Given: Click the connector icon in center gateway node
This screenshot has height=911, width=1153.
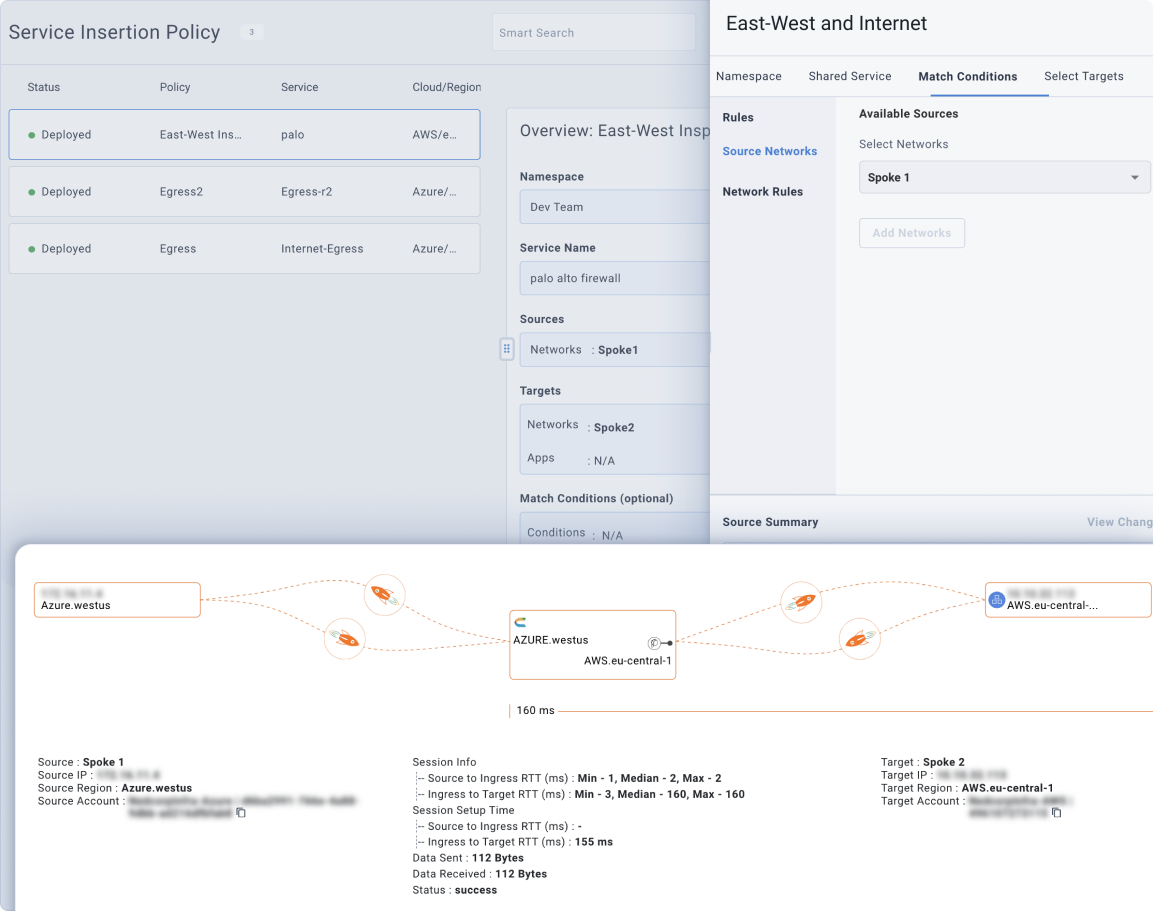Looking at the screenshot, I should pos(655,643).
